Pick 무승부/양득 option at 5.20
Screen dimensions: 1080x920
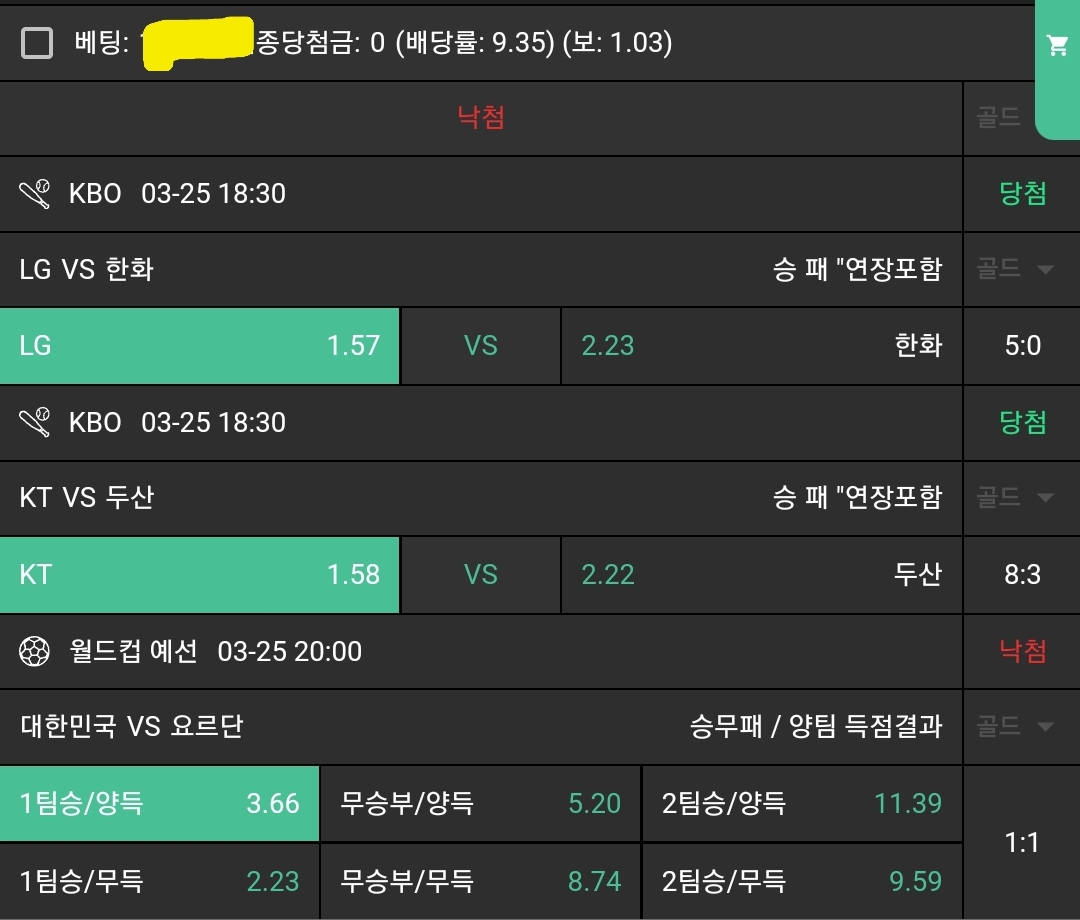point(480,803)
